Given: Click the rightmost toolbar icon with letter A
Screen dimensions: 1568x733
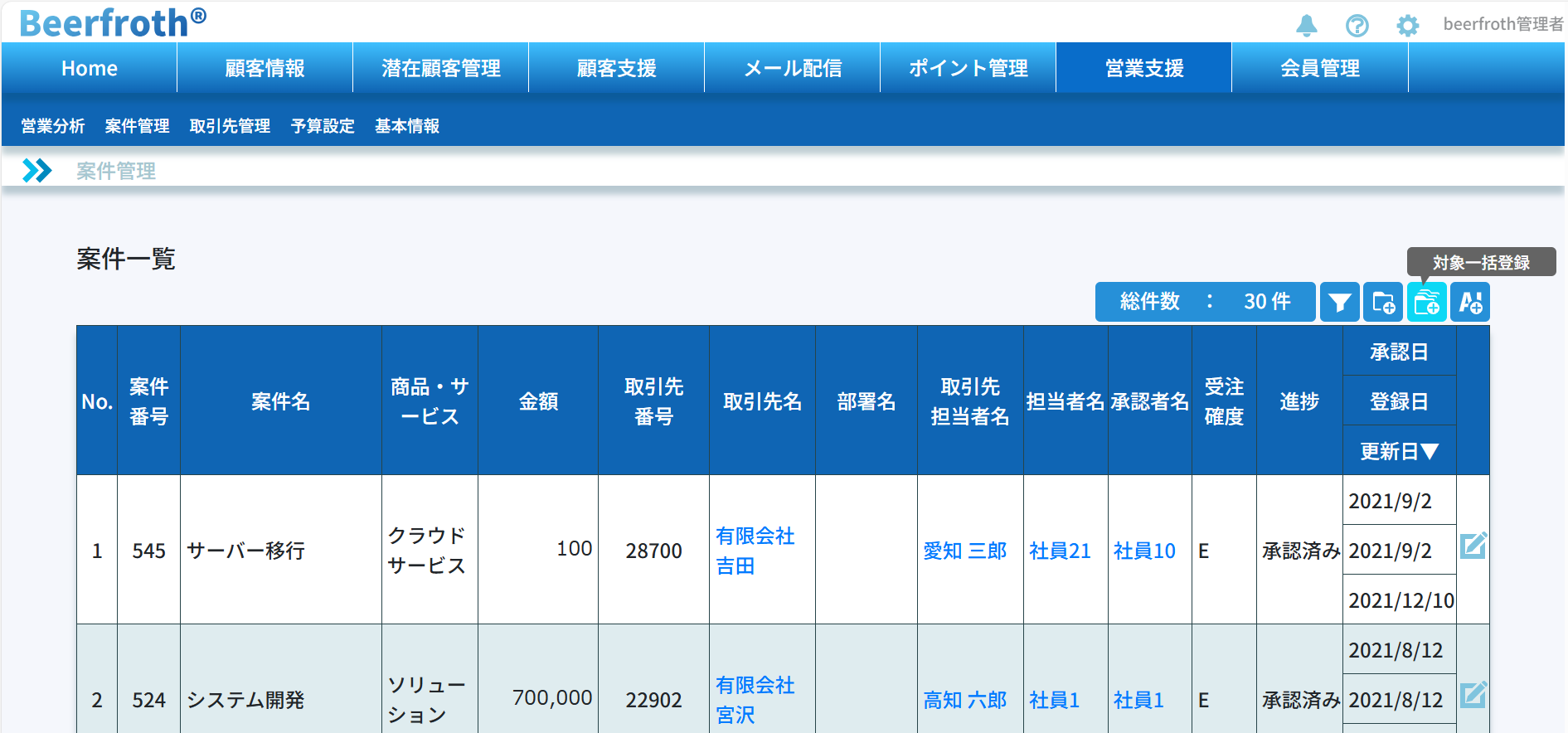Looking at the screenshot, I should click(x=1470, y=303).
